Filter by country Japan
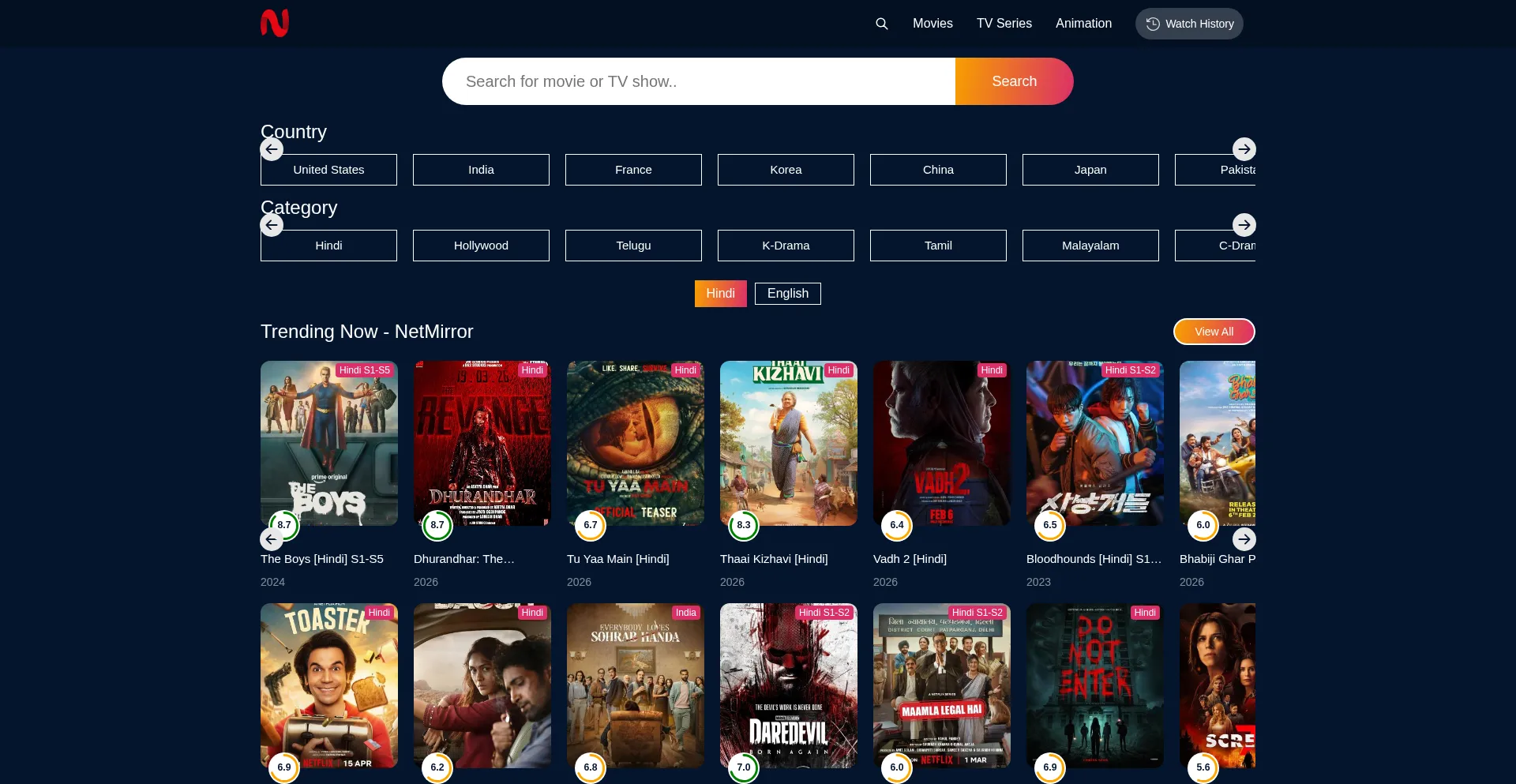Image resolution: width=1516 pixels, height=784 pixels. tap(1090, 170)
